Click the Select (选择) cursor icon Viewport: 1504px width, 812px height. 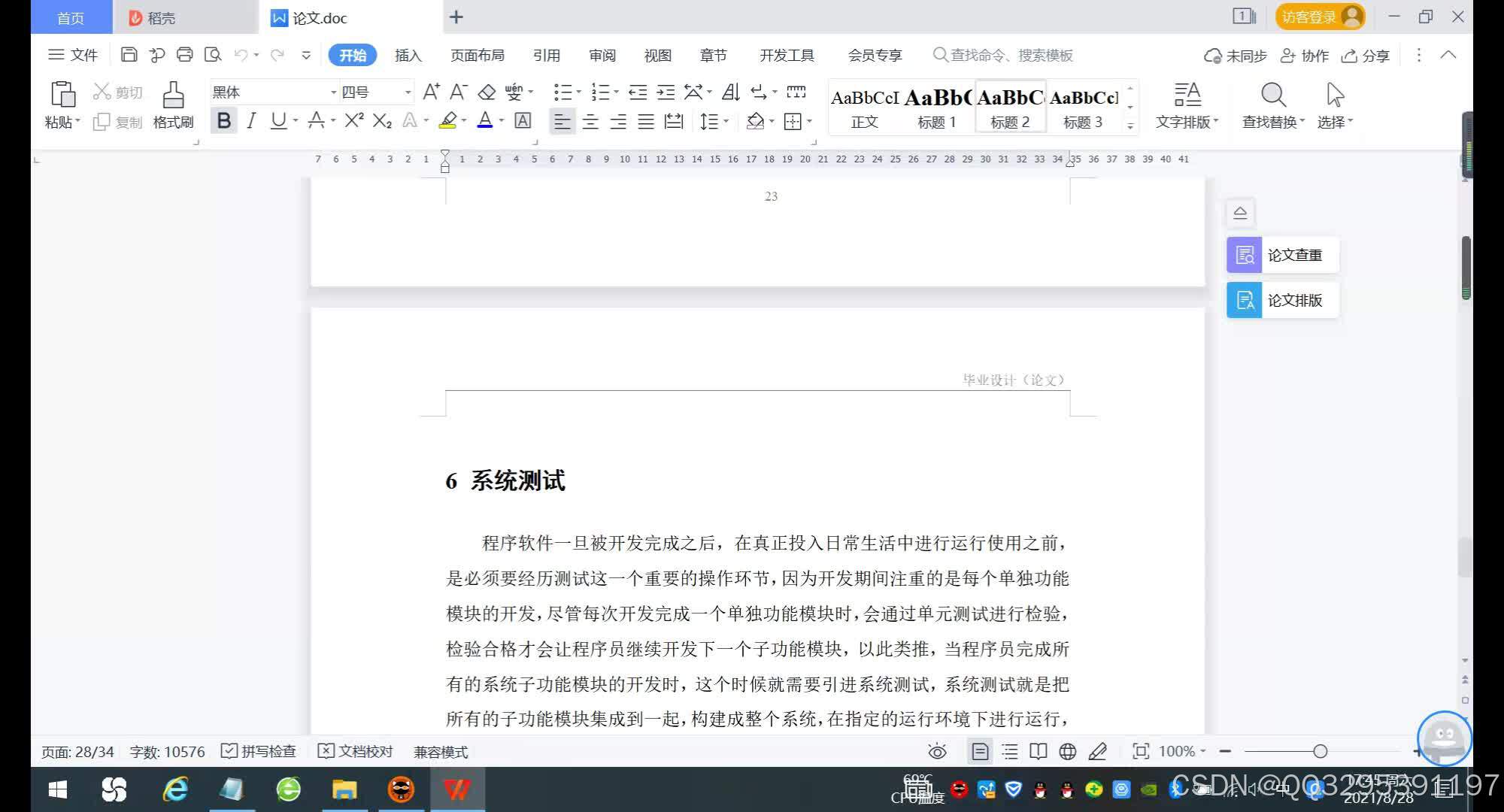pos(1335,95)
